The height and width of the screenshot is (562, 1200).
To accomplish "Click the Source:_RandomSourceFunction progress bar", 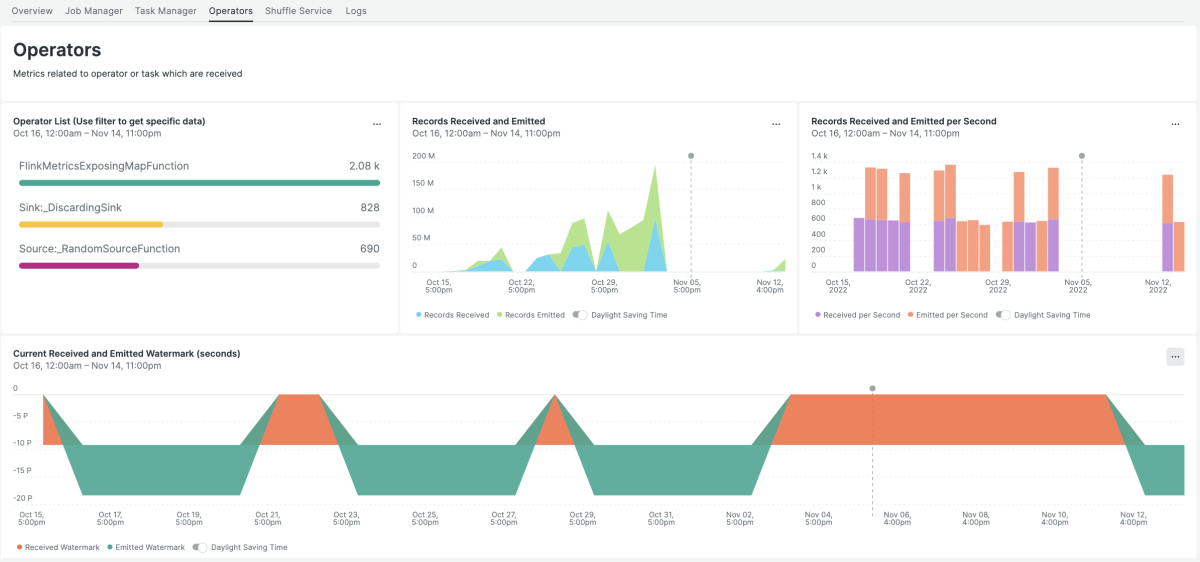I will coord(199,266).
